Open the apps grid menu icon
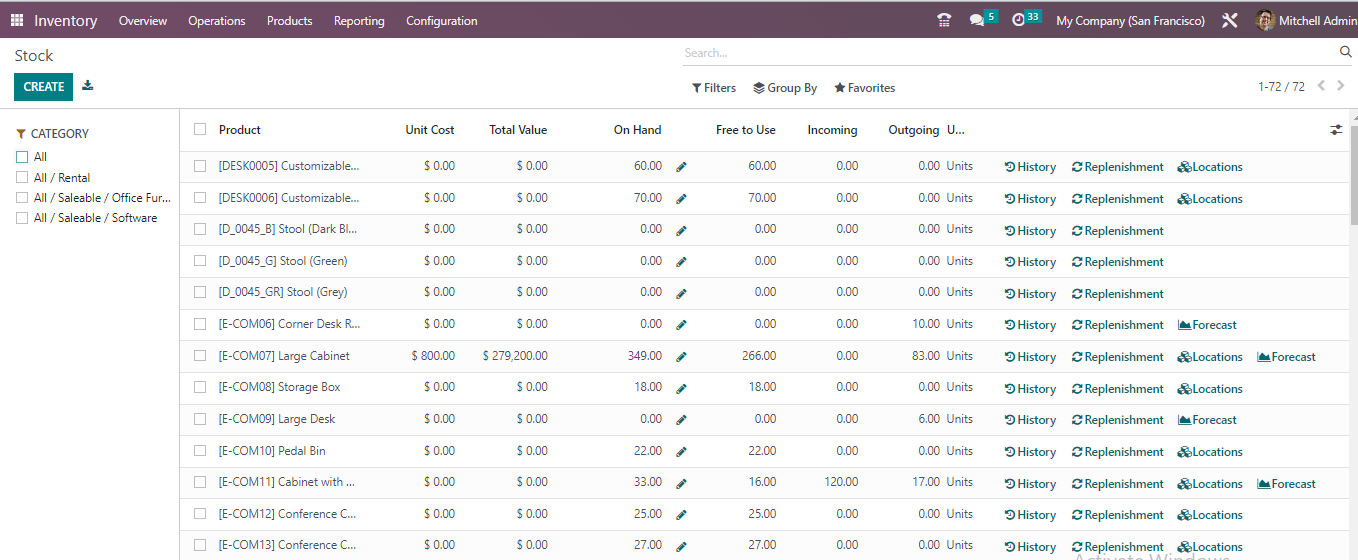The height and width of the screenshot is (560, 1358). (x=16, y=20)
